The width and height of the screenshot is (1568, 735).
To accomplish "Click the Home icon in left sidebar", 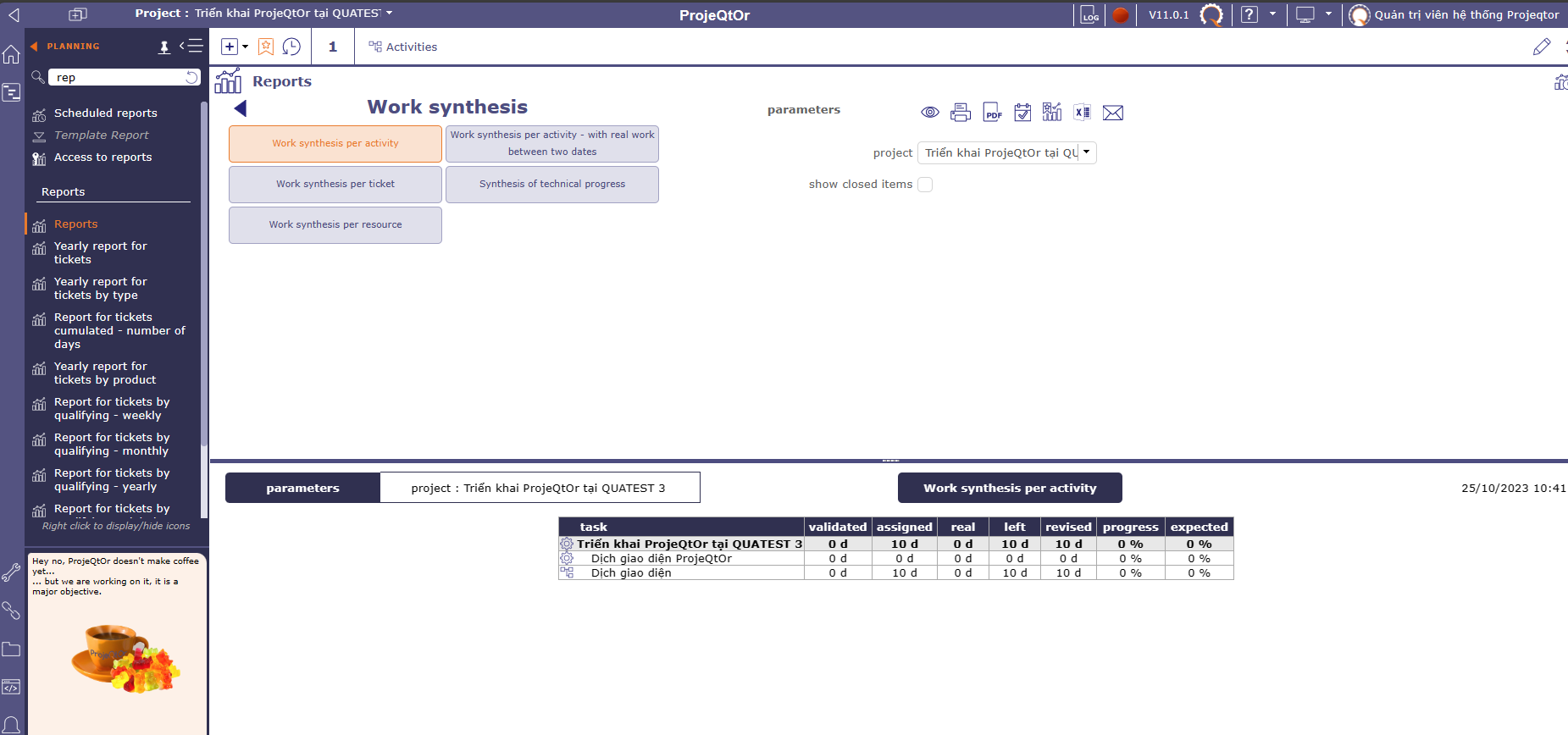I will 12,55.
